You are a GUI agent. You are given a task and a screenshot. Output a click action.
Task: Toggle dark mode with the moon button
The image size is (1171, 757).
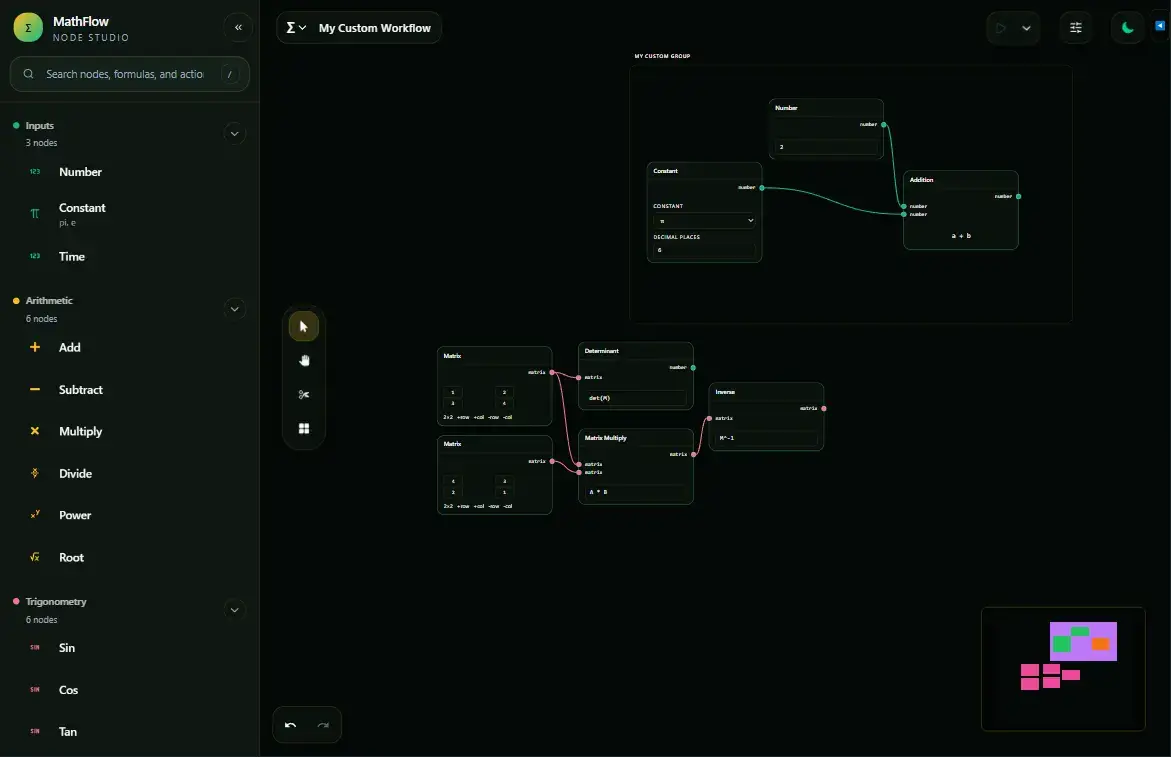(1127, 27)
